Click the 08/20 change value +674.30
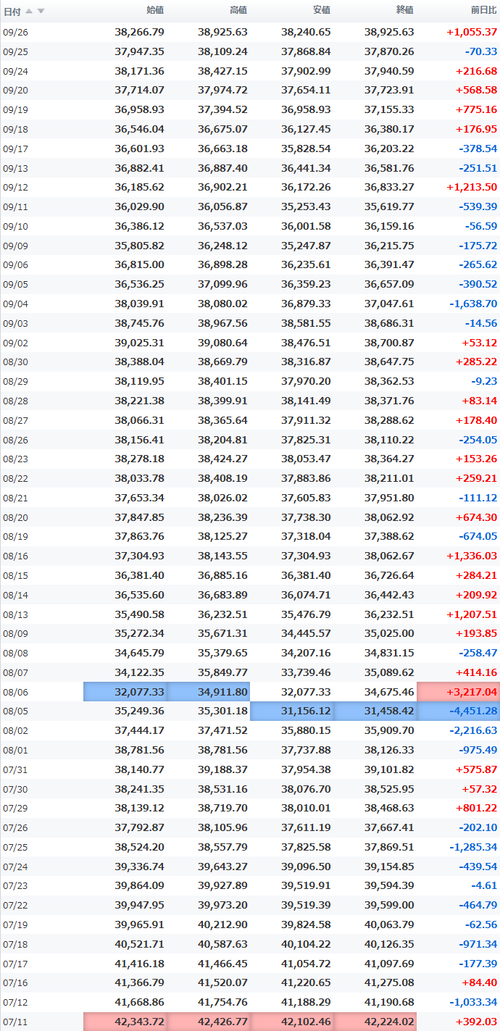 click(x=477, y=517)
